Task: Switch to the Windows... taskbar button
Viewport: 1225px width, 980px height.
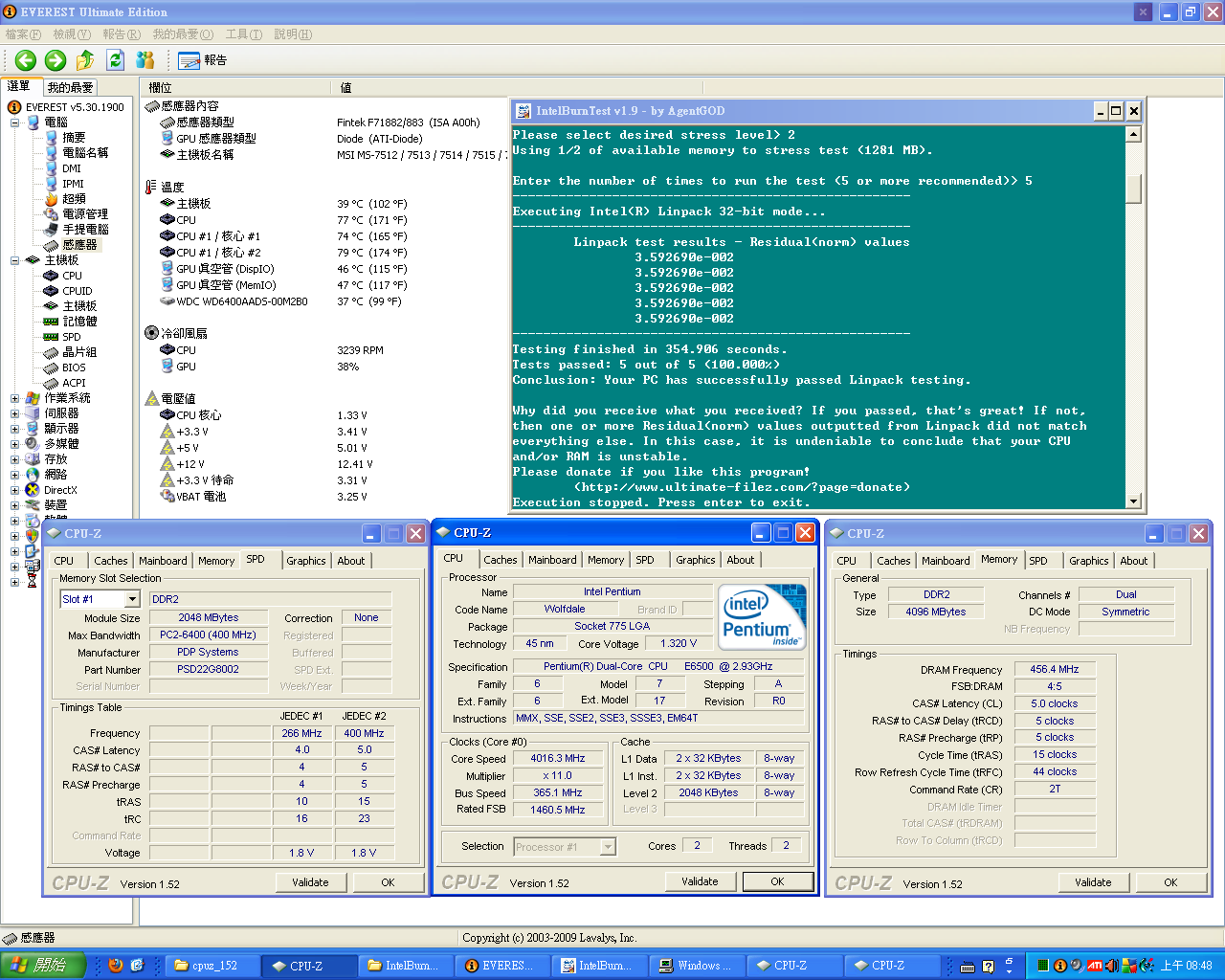Action: click(699, 966)
